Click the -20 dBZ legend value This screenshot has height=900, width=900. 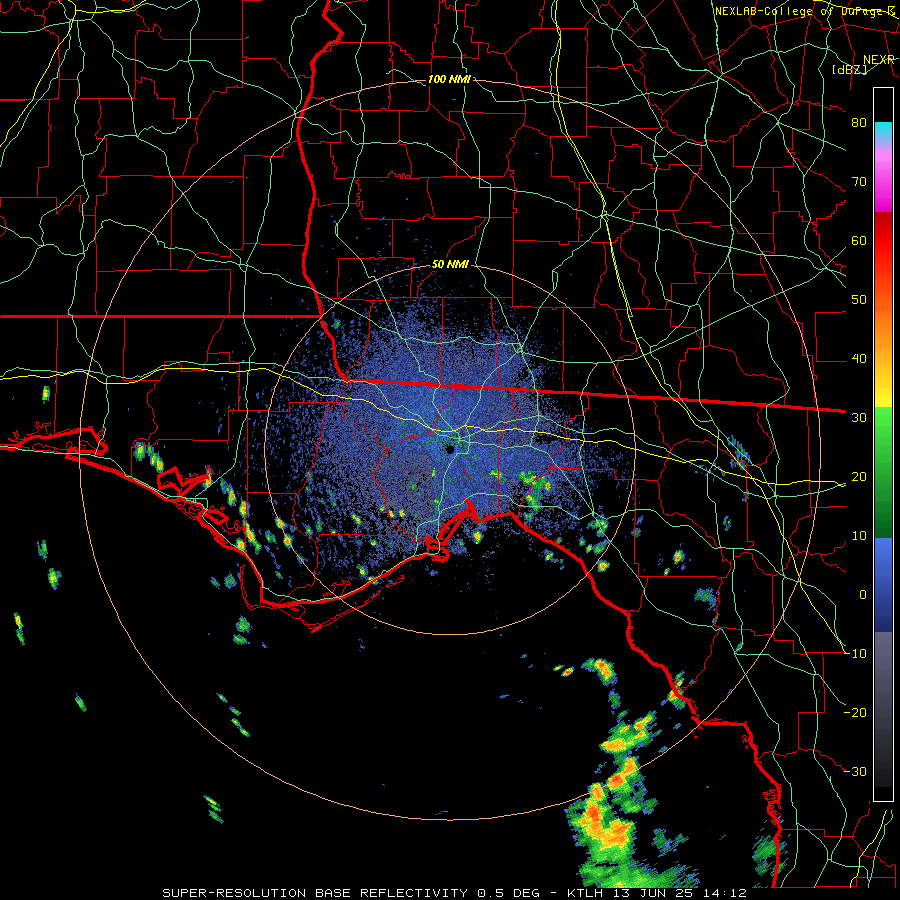[856, 713]
